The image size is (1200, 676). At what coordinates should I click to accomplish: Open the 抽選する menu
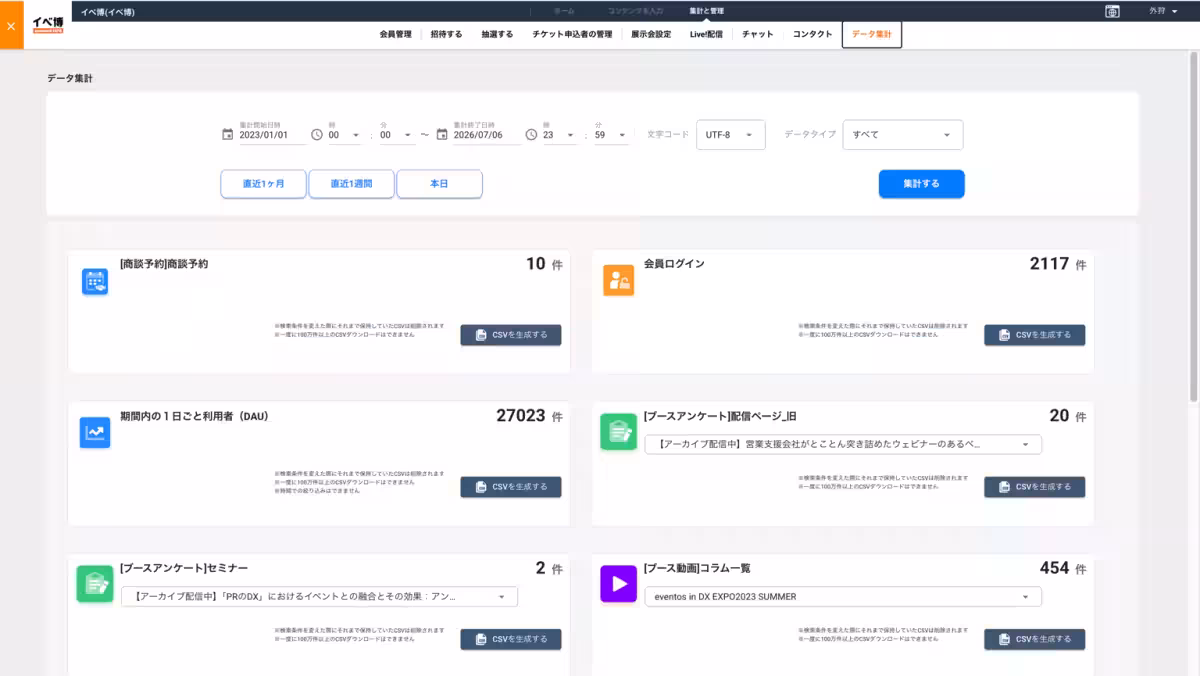497,34
